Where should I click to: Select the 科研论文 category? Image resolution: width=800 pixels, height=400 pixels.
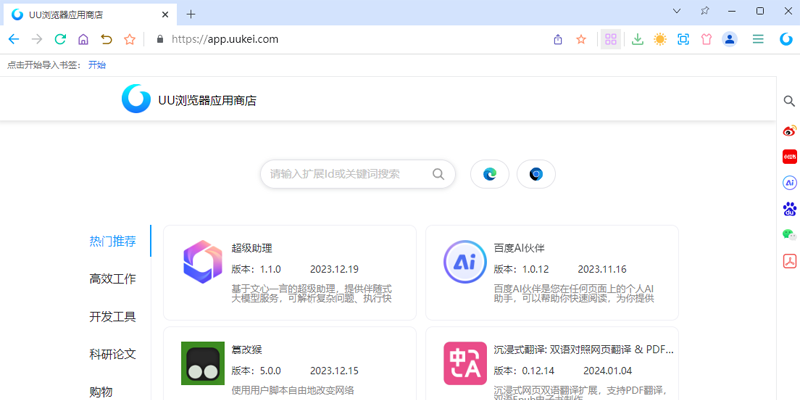[113, 354]
